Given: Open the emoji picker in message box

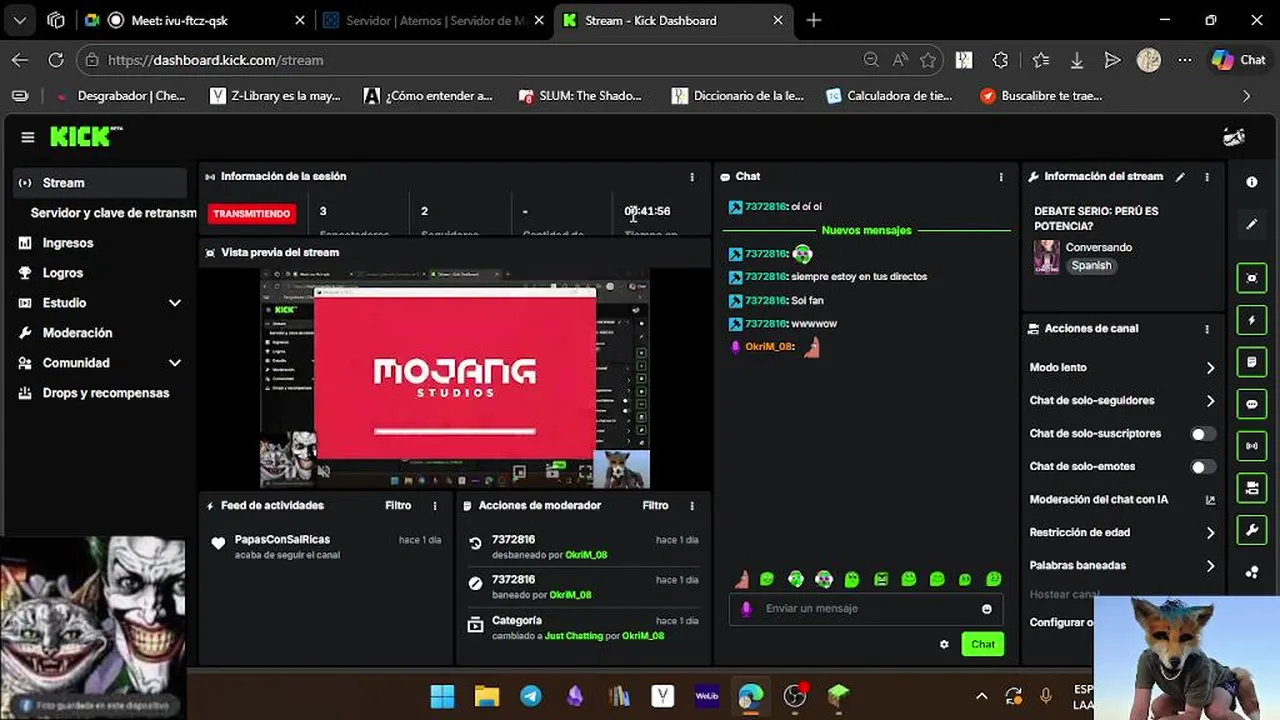Looking at the screenshot, I should click(x=987, y=609).
